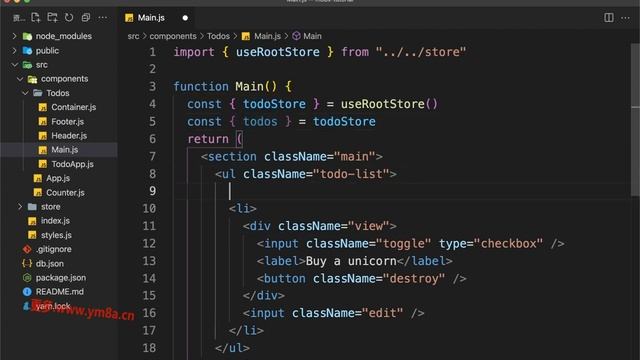This screenshot has height=360, width=640.
Task: Open Footer.js file
Action: [67, 122]
